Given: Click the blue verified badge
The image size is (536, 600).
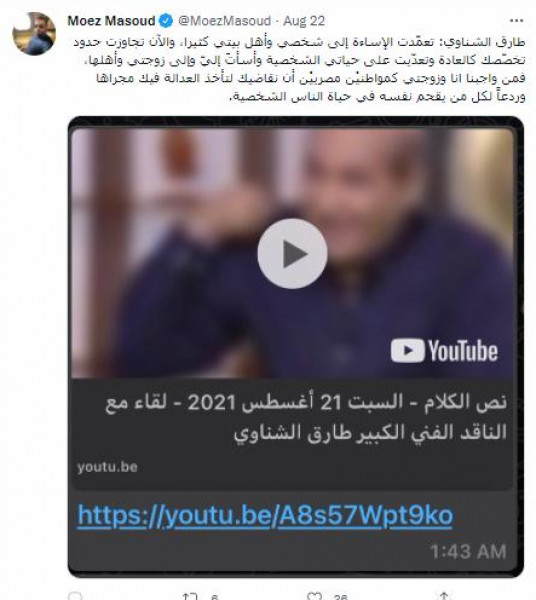Looking at the screenshot, I should coord(165,21).
